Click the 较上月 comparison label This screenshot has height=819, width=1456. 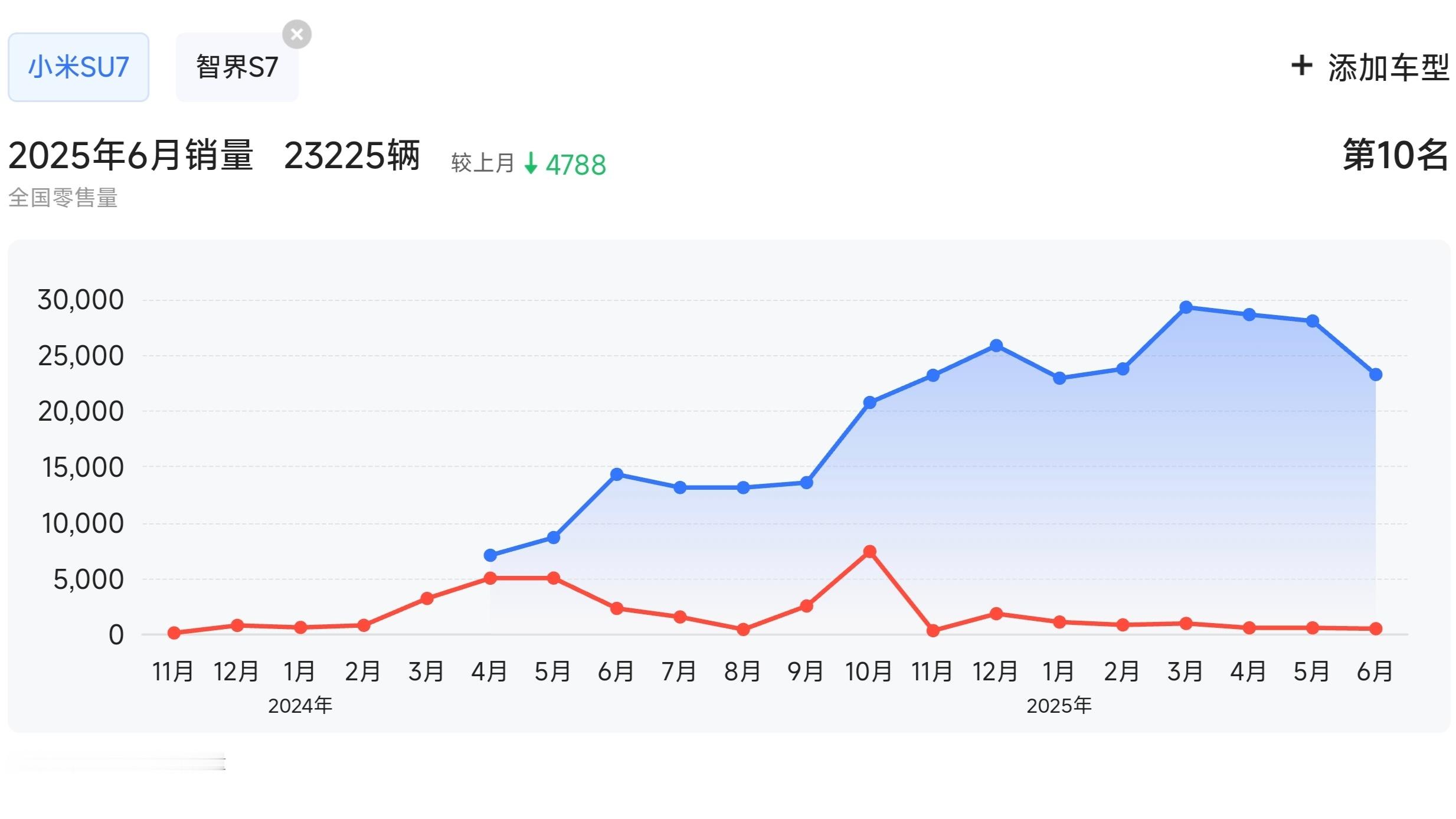483,163
